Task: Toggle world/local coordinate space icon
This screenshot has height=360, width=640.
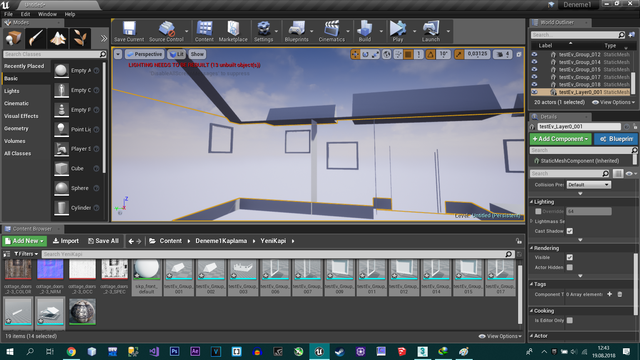Action: pyautogui.click(x=387, y=54)
